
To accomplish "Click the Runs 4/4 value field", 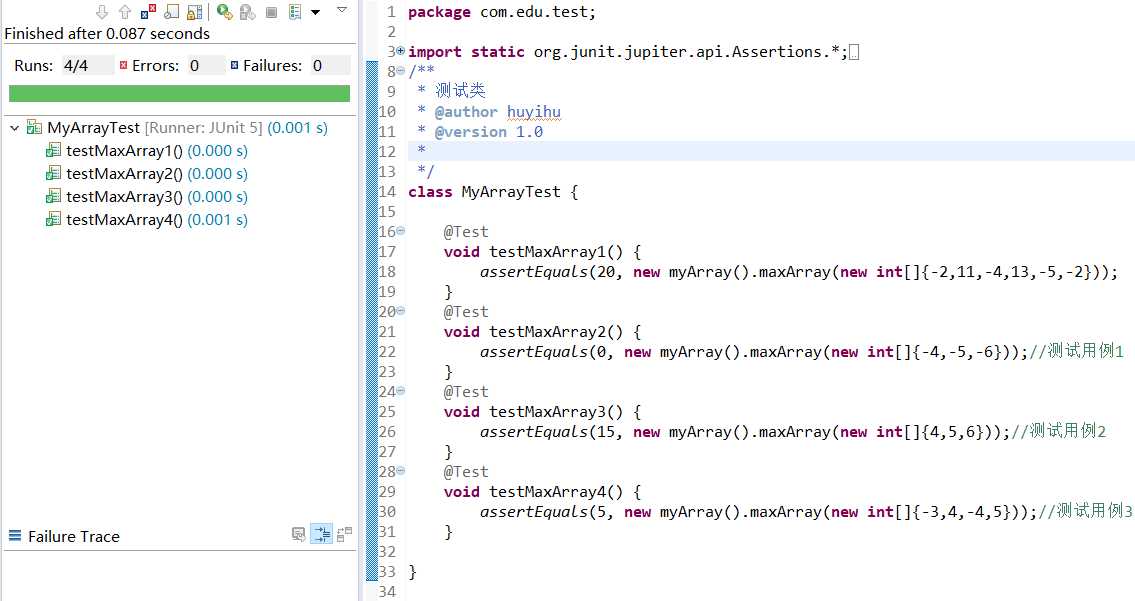I will pyautogui.click(x=87, y=65).
